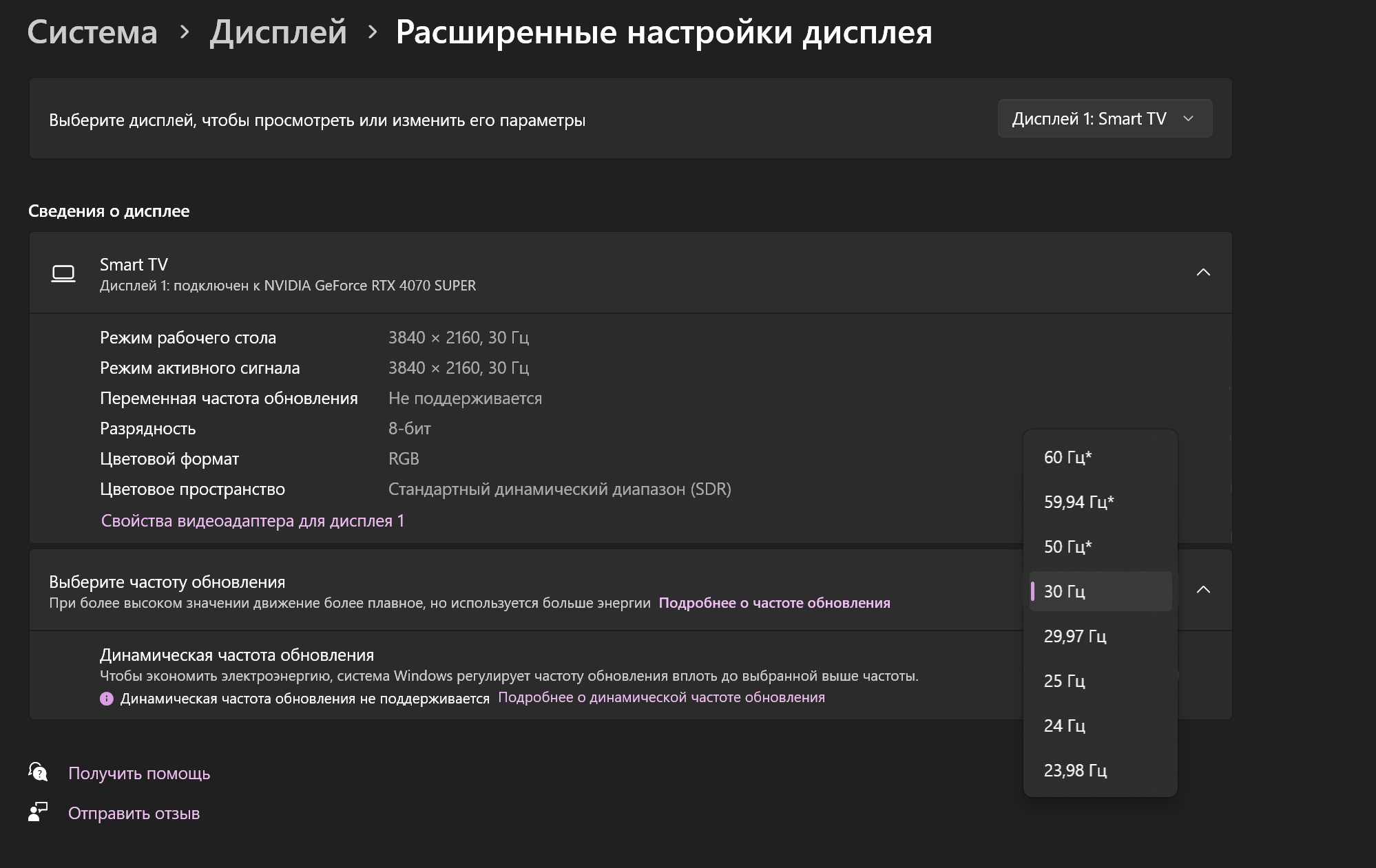
Task: Open 'Подробнее о частоте обновления' link
Action: (774, 603)
